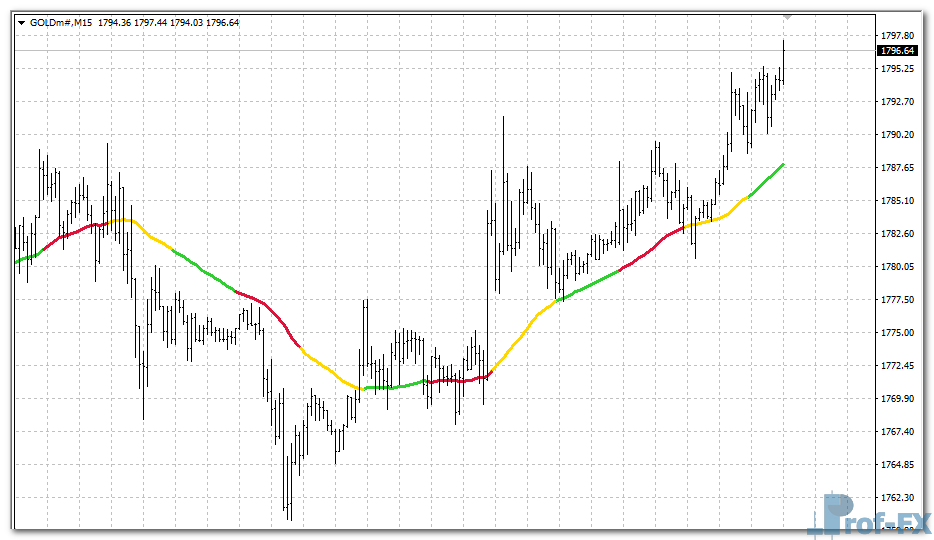Screen dimensions: 934x540
Task: Click the 1767.40 price axis label
Action: (898, 431)
